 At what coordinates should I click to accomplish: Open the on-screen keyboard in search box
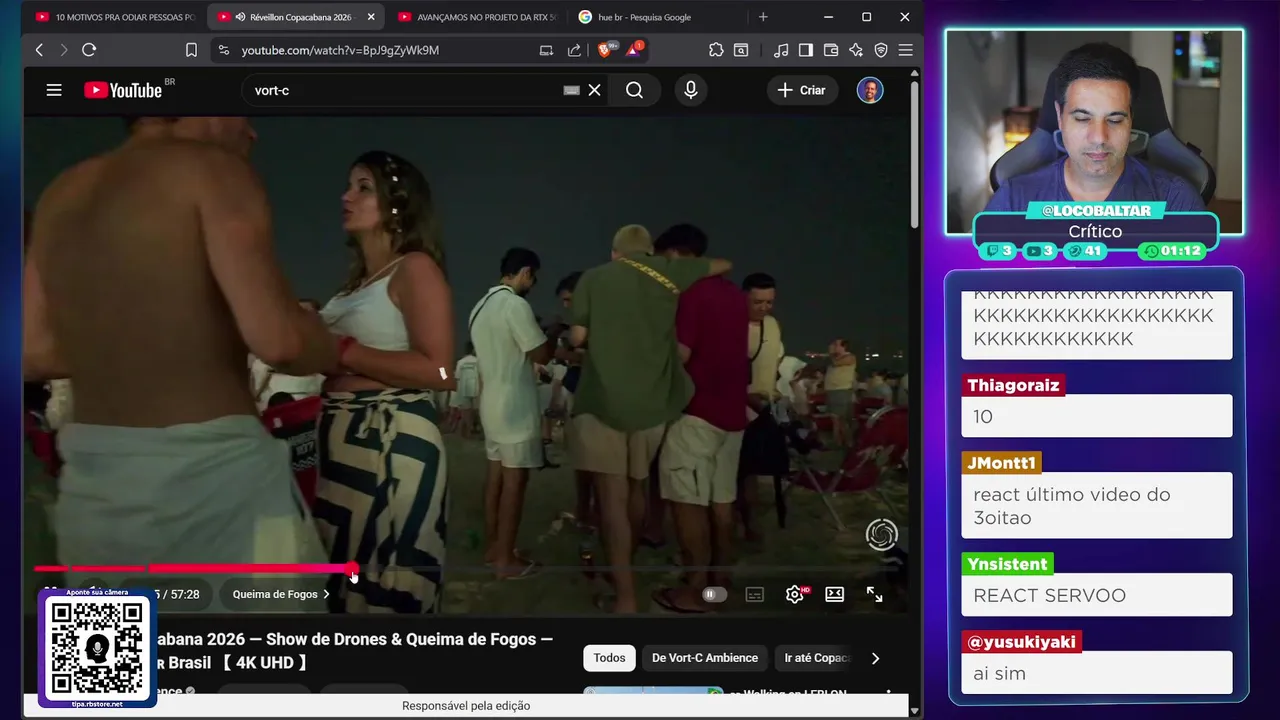click(571, 90)
